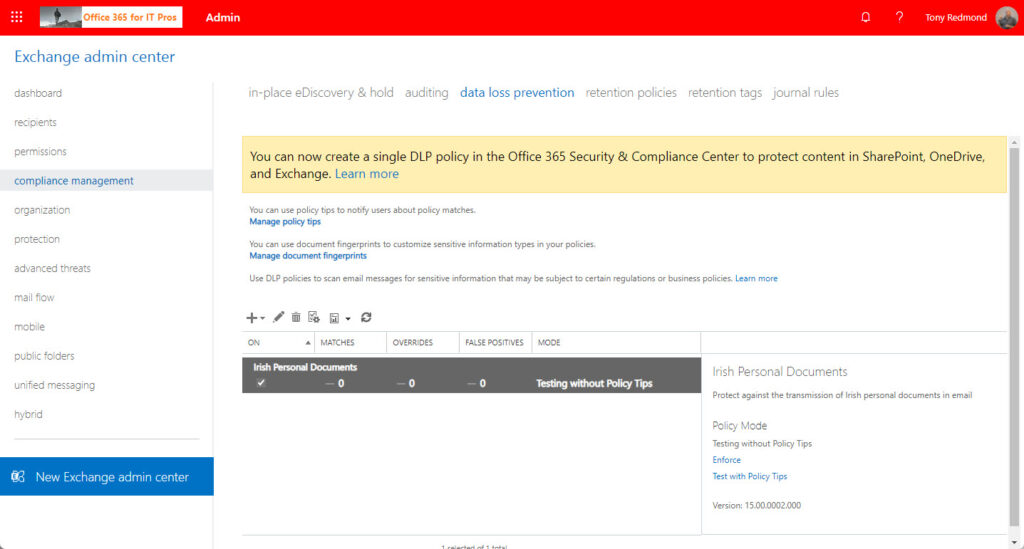Open mail flow in the sidebar
Screen dimensions: 1024x549
[34, 298]
